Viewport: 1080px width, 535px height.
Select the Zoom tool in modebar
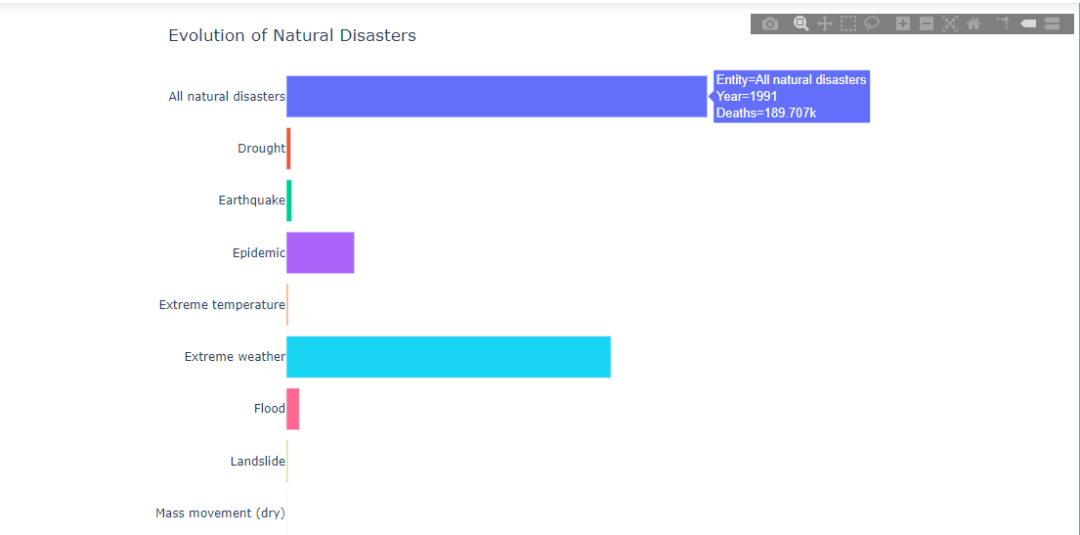pos(801,24)
